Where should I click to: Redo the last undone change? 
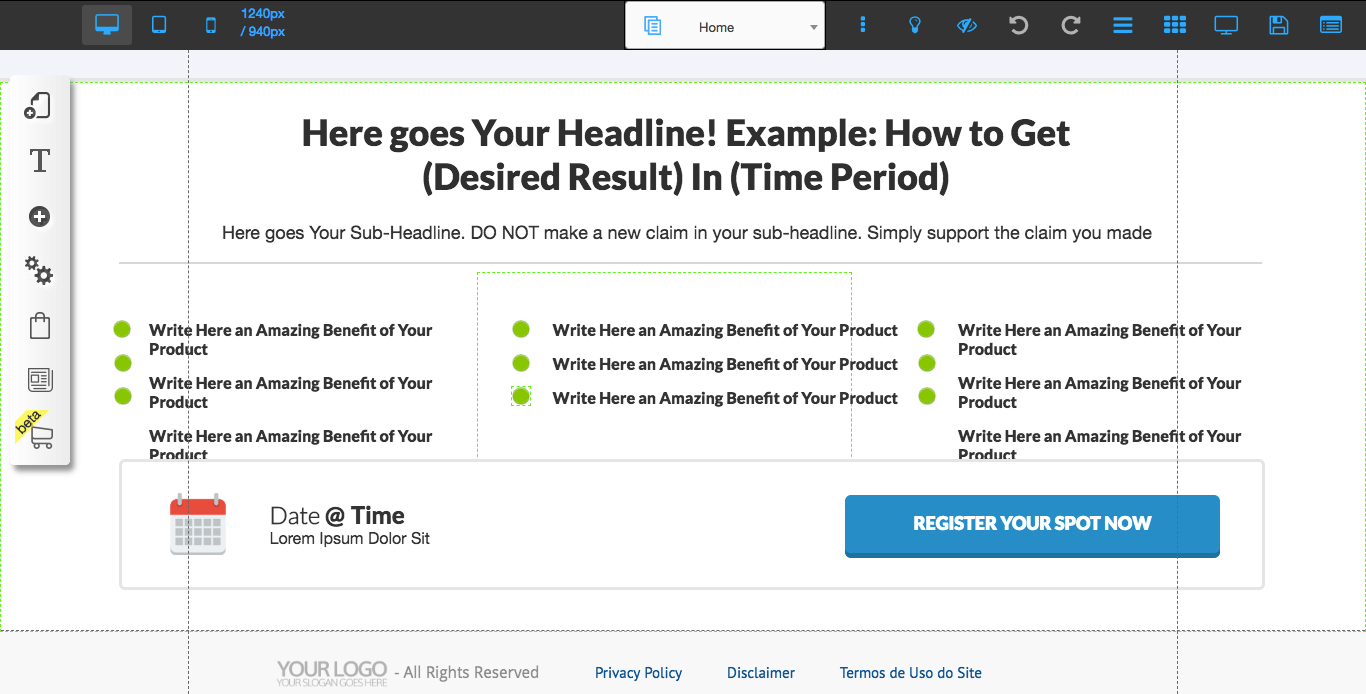[x=1070, y=25]
